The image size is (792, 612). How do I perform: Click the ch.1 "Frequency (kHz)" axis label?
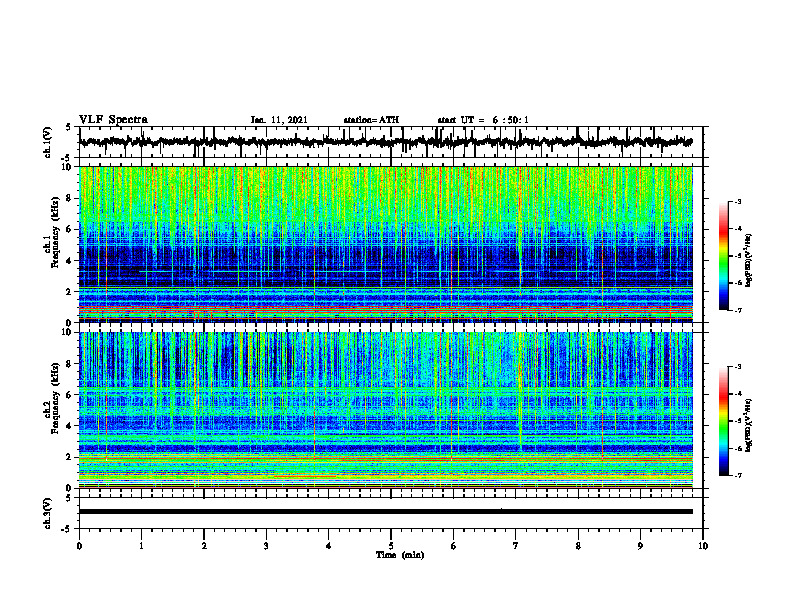click(55, 232)
